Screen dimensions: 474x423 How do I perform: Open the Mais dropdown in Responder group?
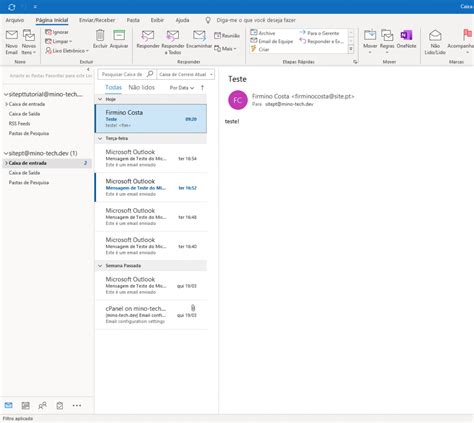pos(225,49)
